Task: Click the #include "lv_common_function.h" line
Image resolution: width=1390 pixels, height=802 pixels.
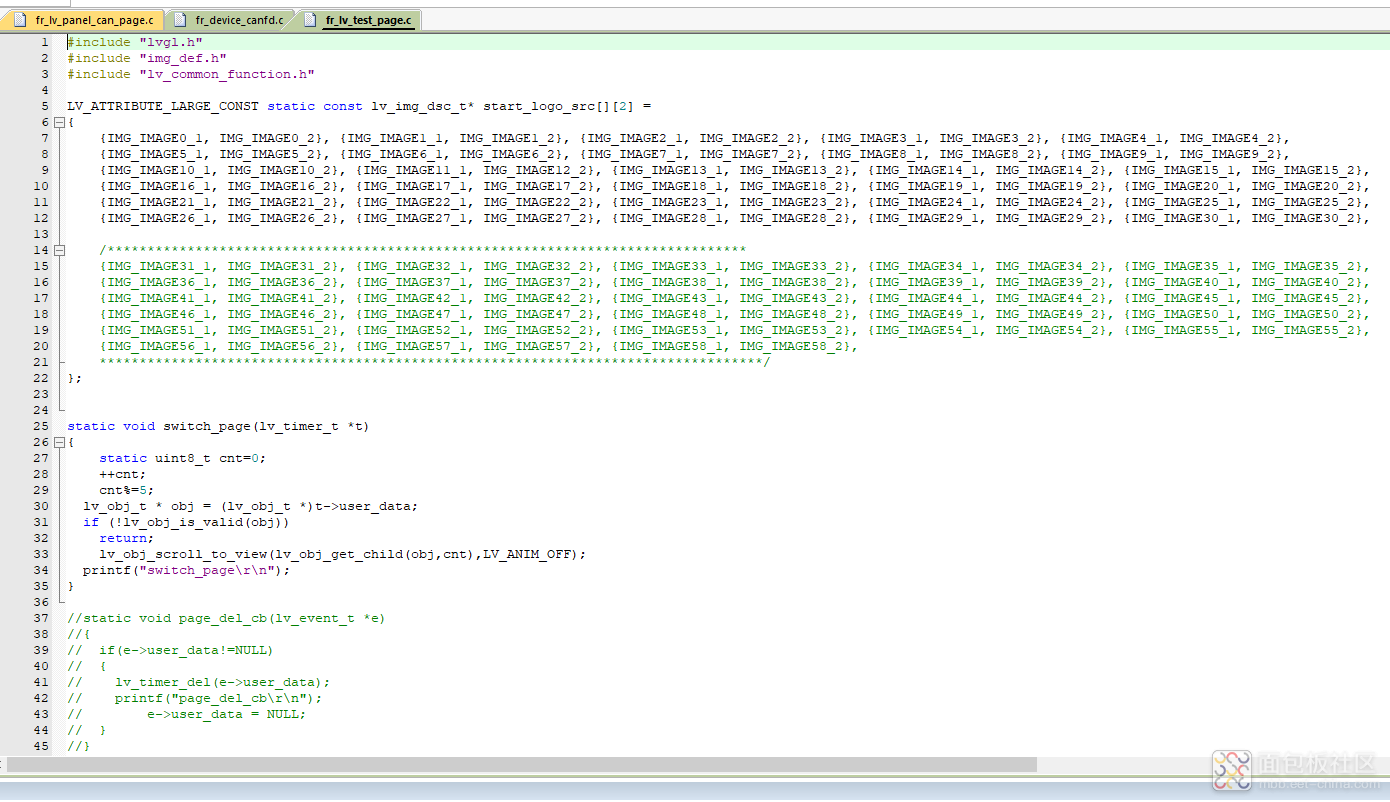Action: (191, 74)
